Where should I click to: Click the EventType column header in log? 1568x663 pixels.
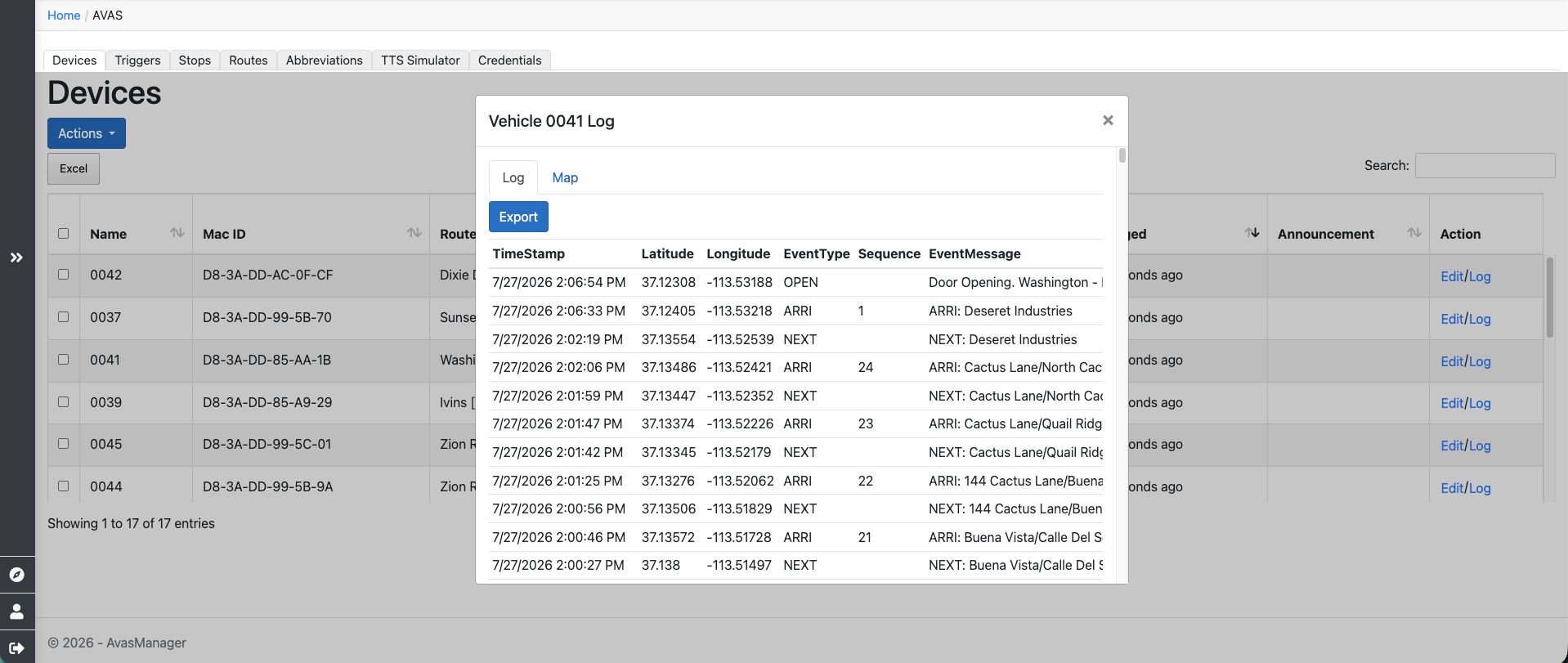point(816,253)
